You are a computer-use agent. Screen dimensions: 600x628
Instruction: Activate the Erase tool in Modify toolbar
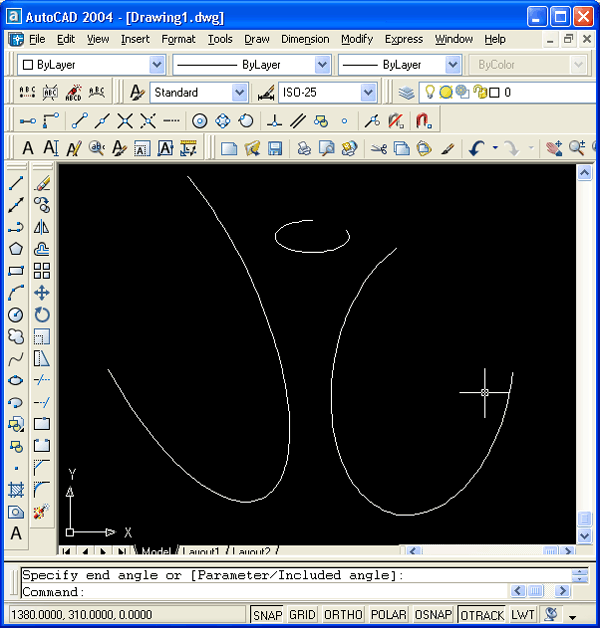tap(42, 184)
